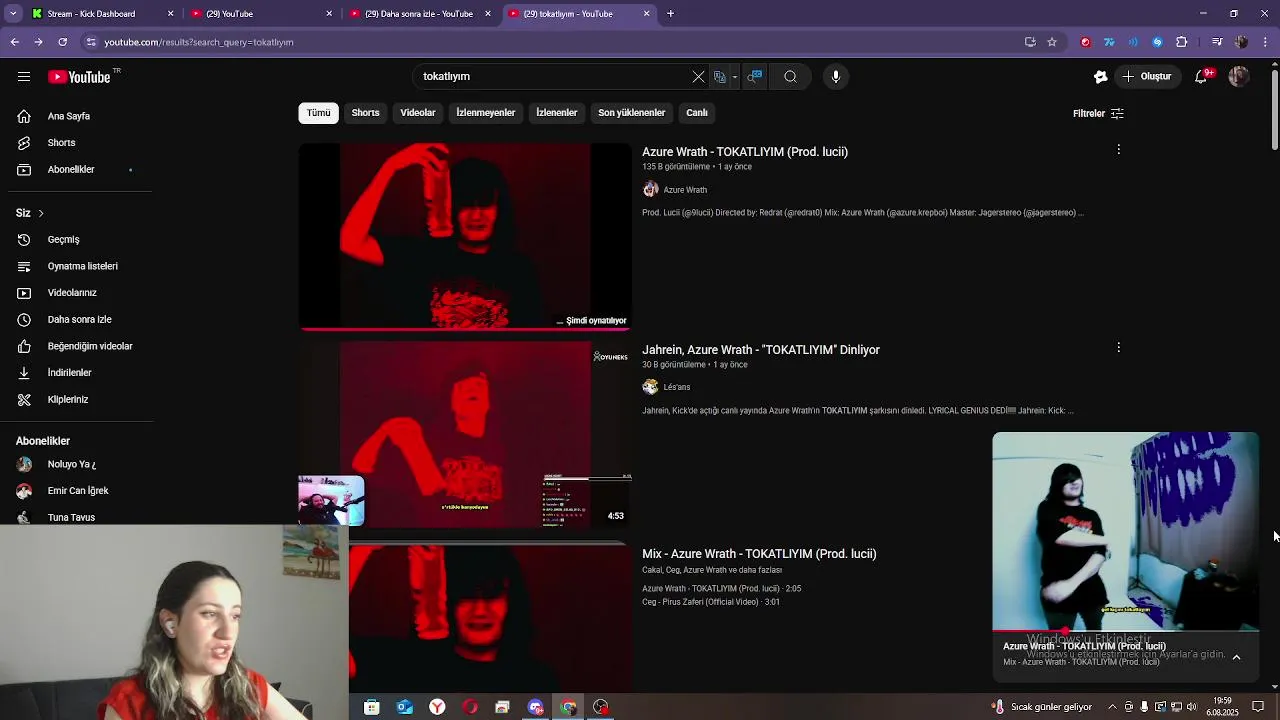1280x720 pixels.
Task: Open a new browser tab with plus
Action: pyautogui.click(x=670, y=14)
